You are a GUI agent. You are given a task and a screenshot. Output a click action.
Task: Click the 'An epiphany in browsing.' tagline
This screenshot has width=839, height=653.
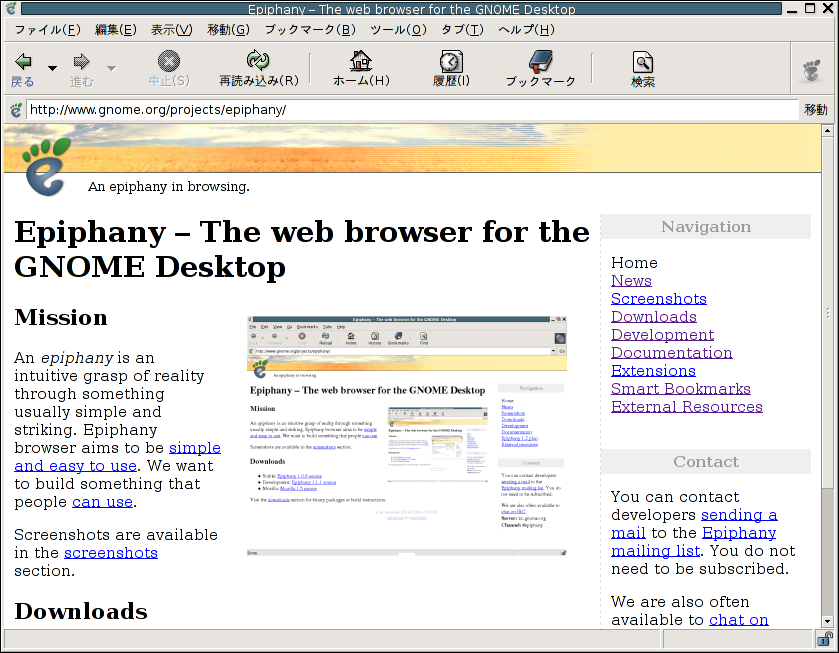tap(169, 187)
